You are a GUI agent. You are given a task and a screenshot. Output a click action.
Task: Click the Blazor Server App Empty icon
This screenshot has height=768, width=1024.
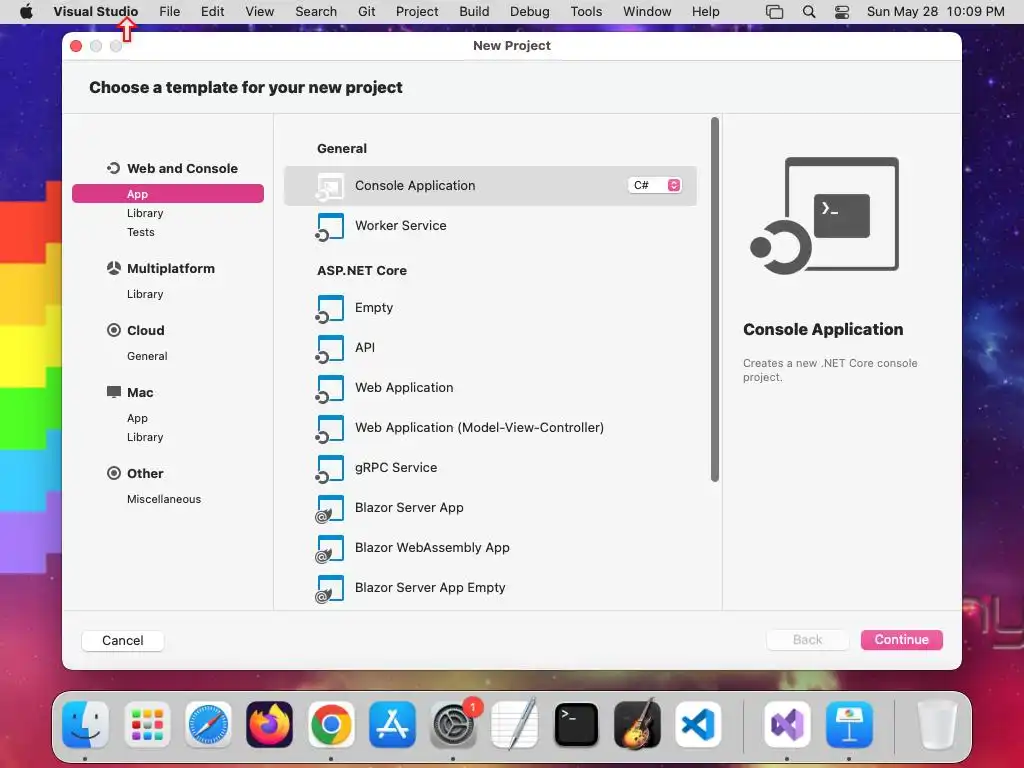click(330, 588)
